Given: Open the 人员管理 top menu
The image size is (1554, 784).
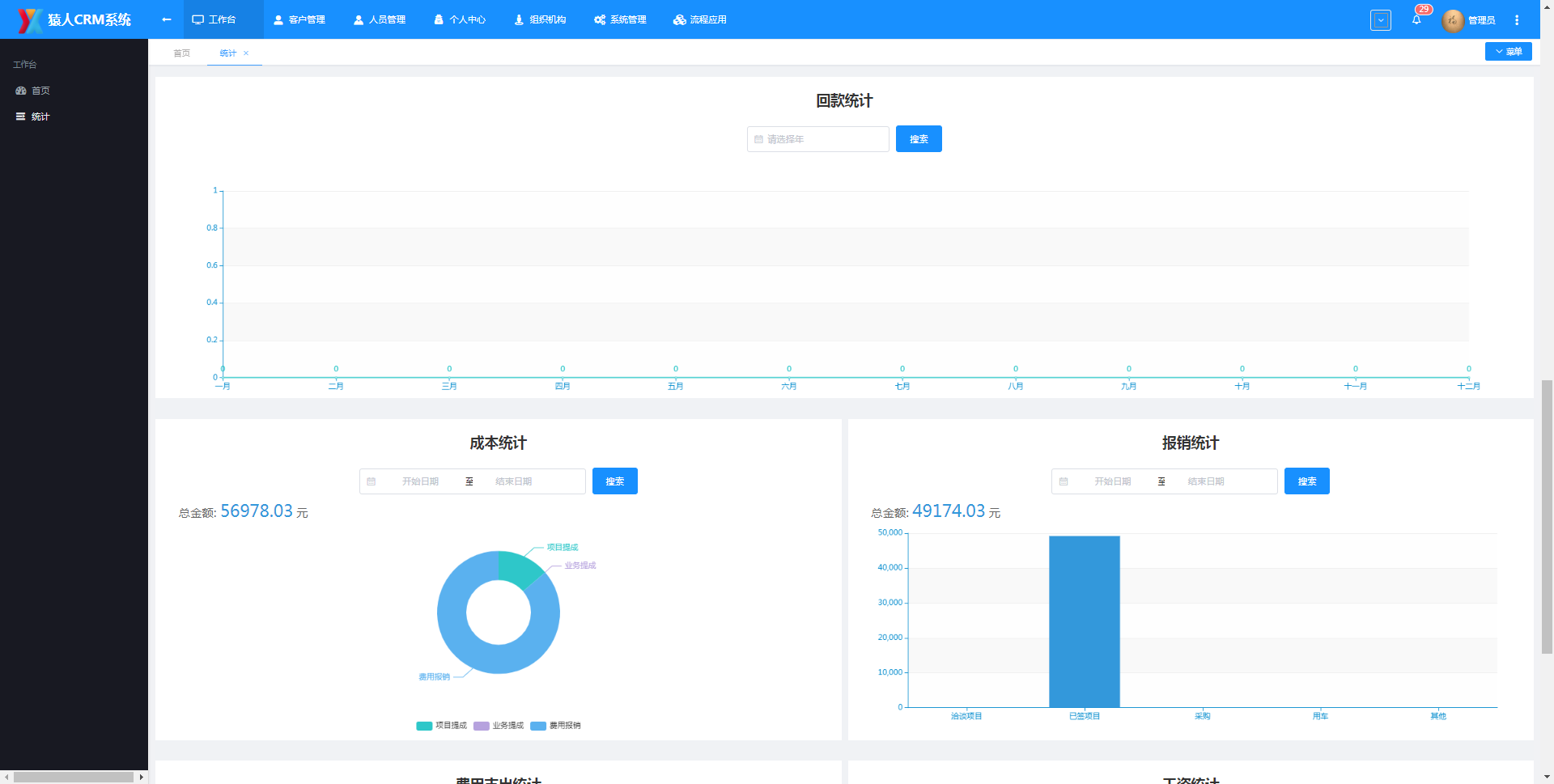Looking at the screenshot, I should [380, 19].
